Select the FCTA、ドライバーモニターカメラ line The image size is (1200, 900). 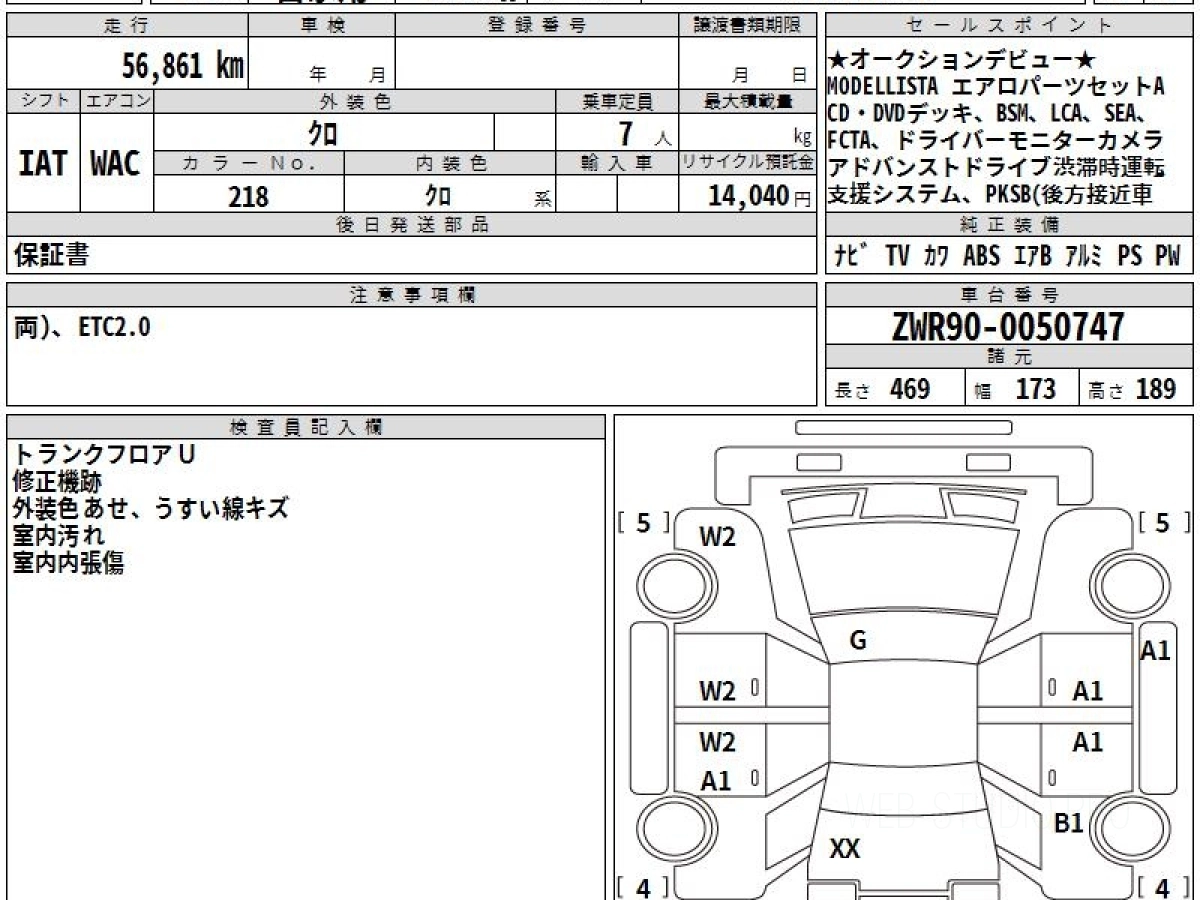click(995, 139)
